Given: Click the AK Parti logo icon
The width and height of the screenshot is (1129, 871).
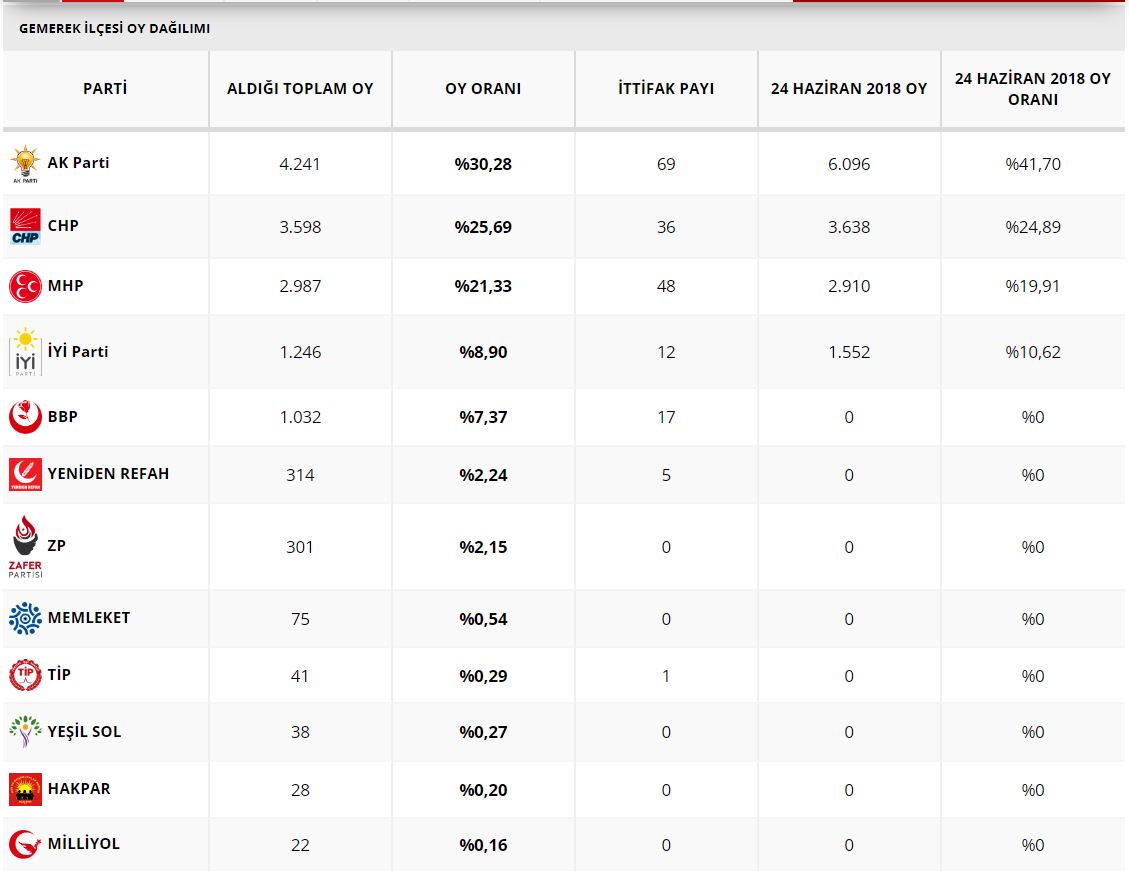Looking at the screenshot, I should (25, 164).
